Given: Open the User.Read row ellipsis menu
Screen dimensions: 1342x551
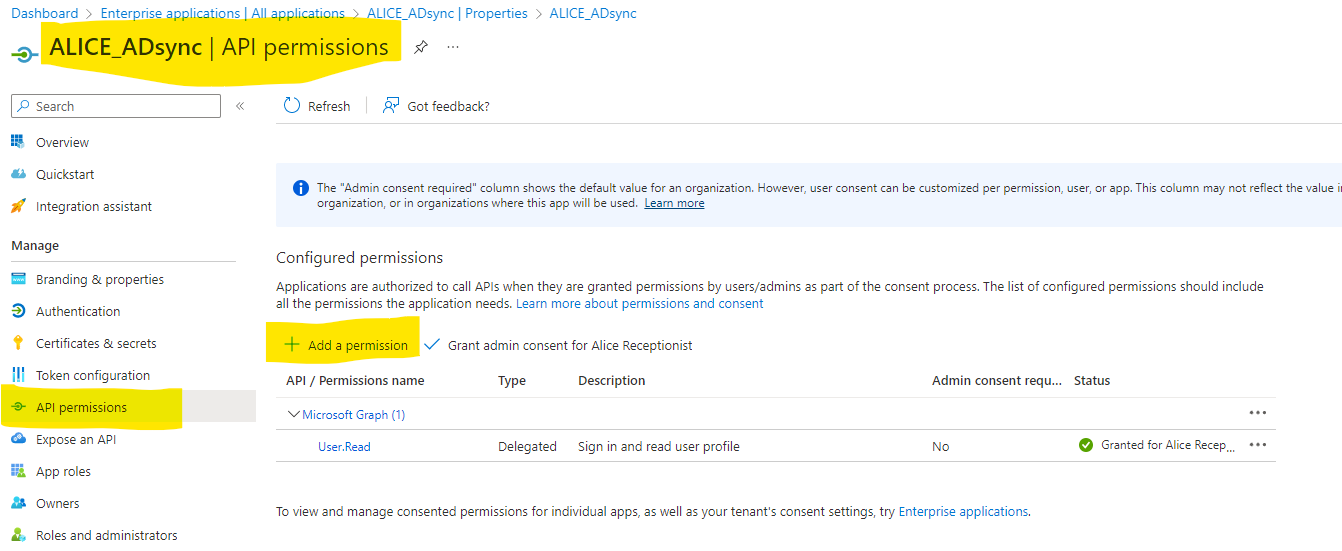Looking at the screenshot, I should pyautogui.click(x=1258, y=445).
